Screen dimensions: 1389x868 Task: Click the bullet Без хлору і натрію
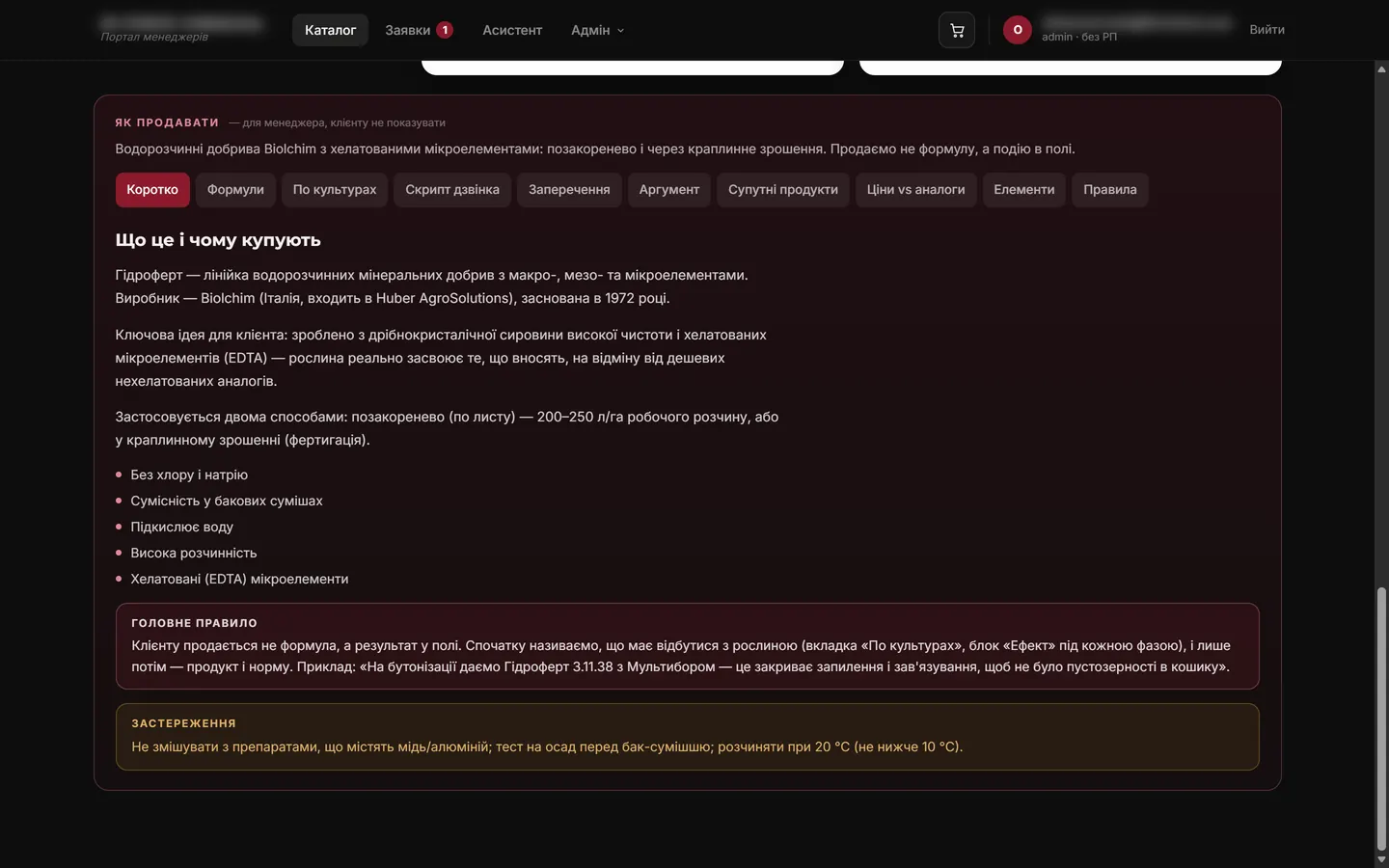(x=189, y=475)
